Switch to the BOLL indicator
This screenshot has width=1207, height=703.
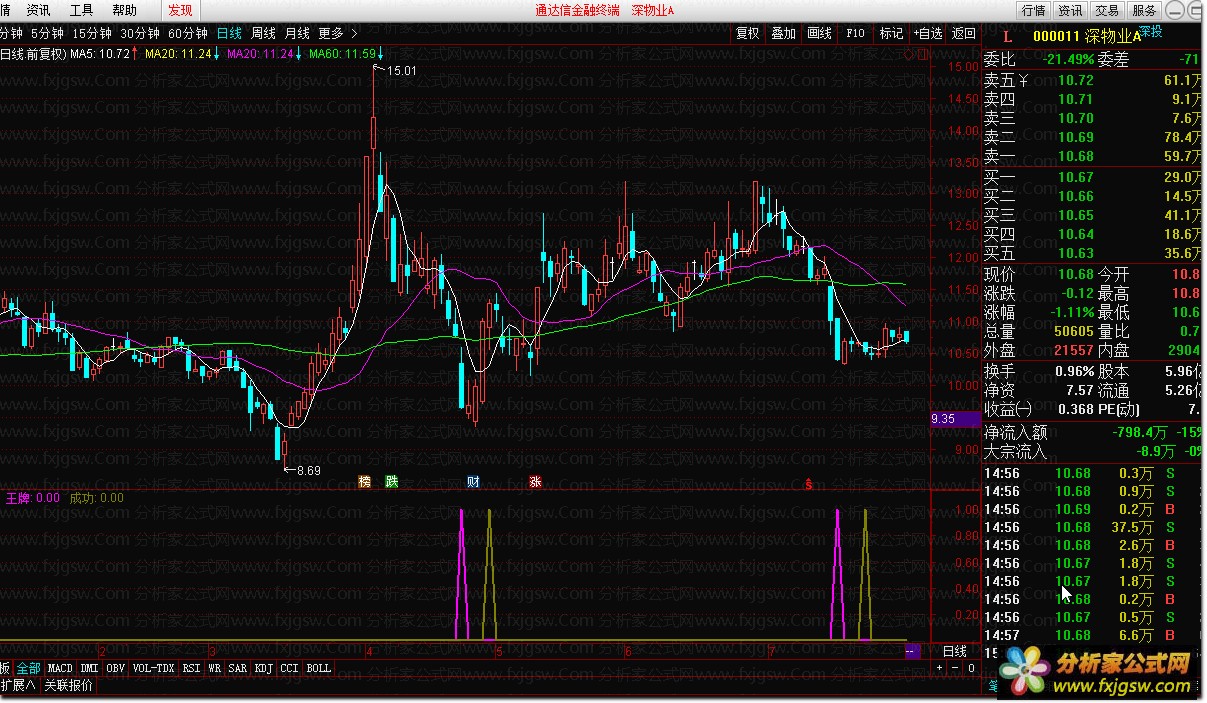pyautogui.click(x=318, y=668)
